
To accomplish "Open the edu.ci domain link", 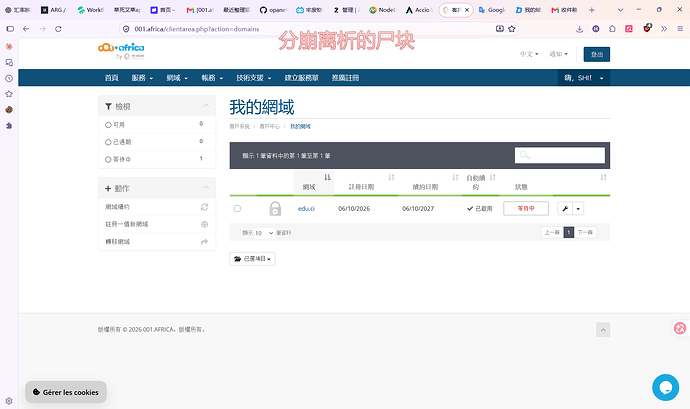I will [306, 209].
